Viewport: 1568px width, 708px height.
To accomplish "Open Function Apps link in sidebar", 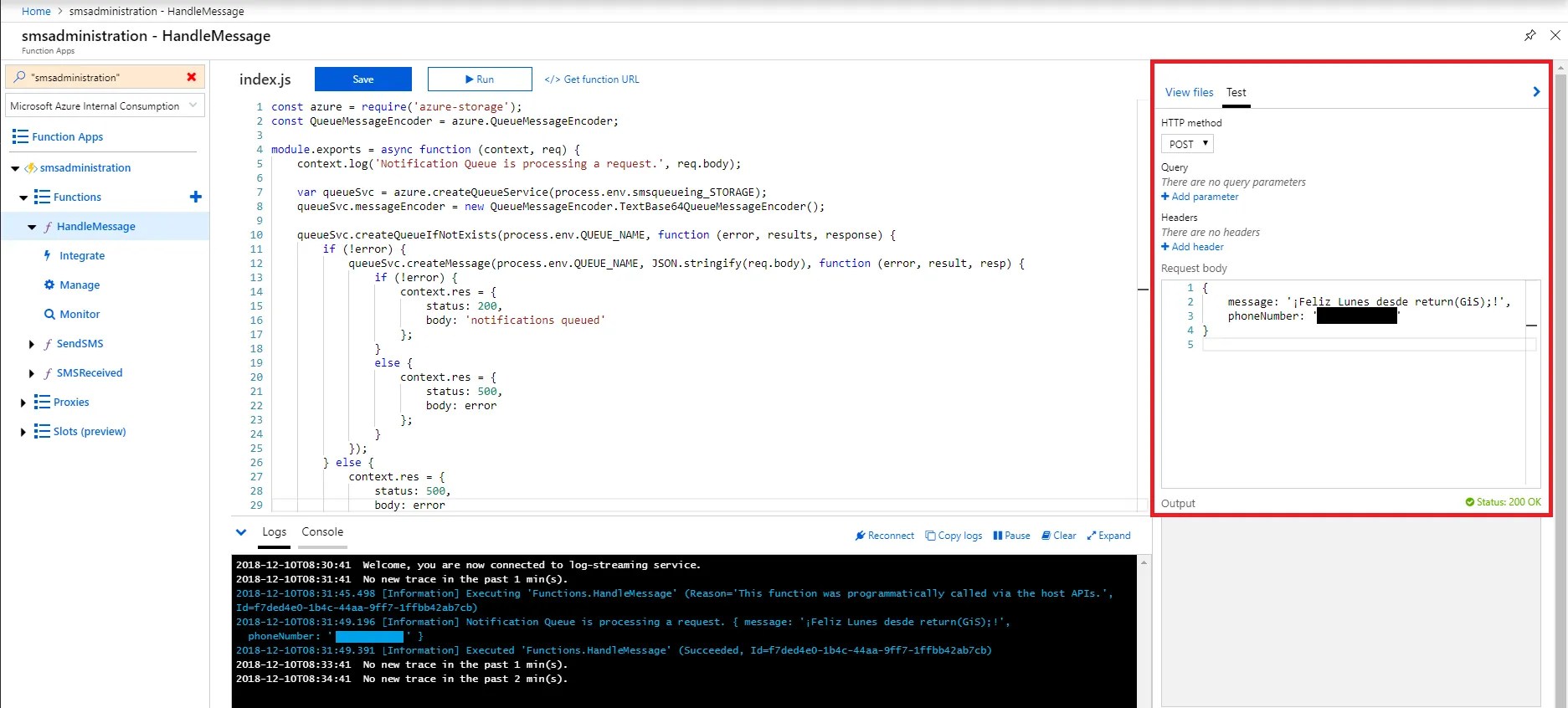I will coord(67,136).
